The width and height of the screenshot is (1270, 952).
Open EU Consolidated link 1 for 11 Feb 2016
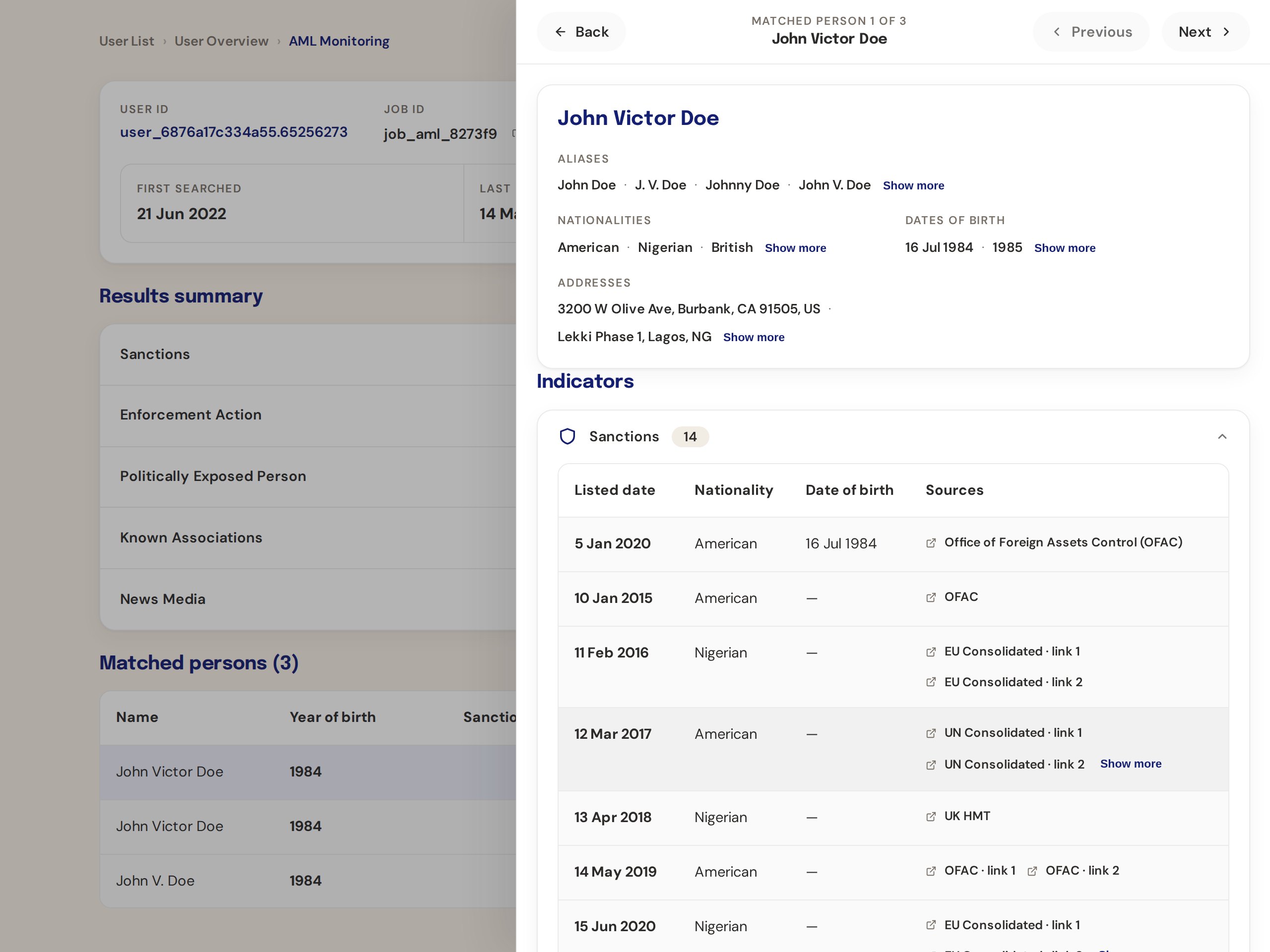(x=1012, y=652)
